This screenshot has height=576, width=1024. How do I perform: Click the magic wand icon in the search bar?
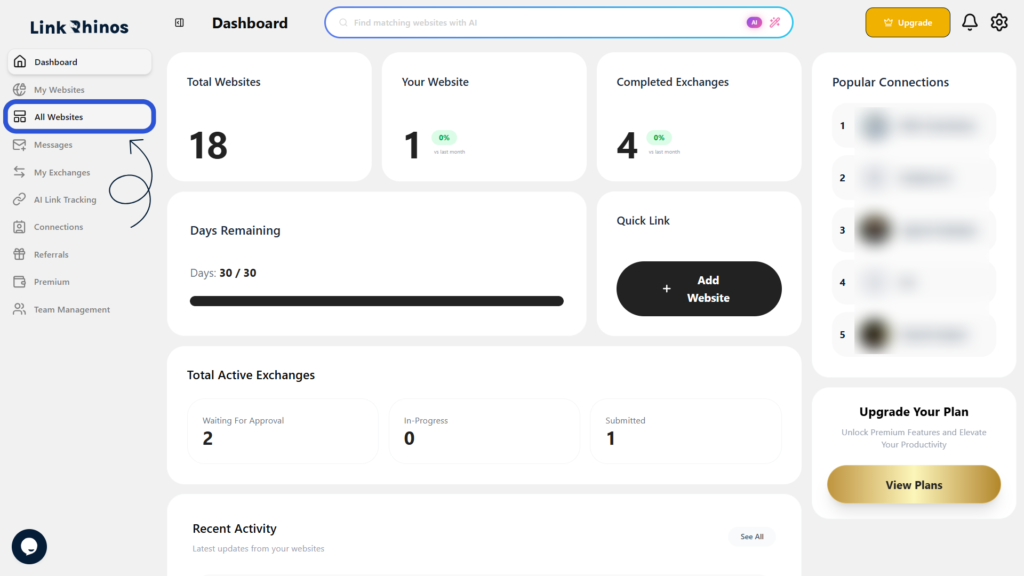[775, 22]
